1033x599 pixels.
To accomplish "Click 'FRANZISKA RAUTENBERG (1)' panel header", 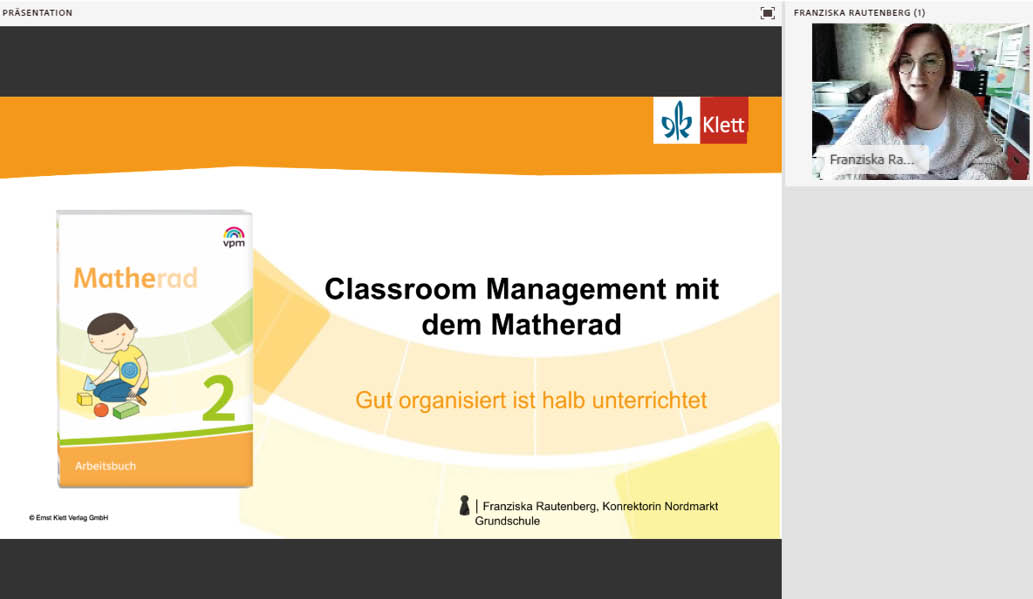I will click(859, 13).
